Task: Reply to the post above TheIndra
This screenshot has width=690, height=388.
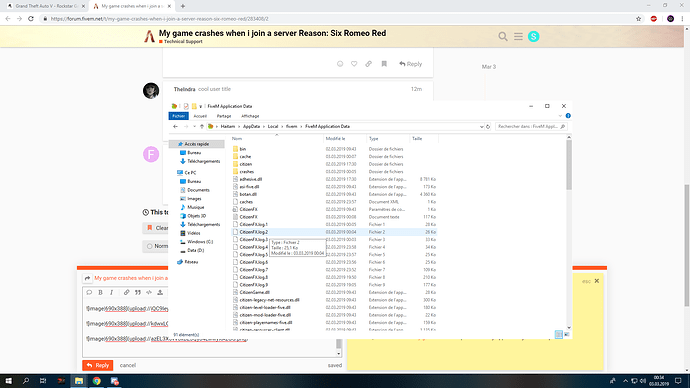Action: (411, 64)
